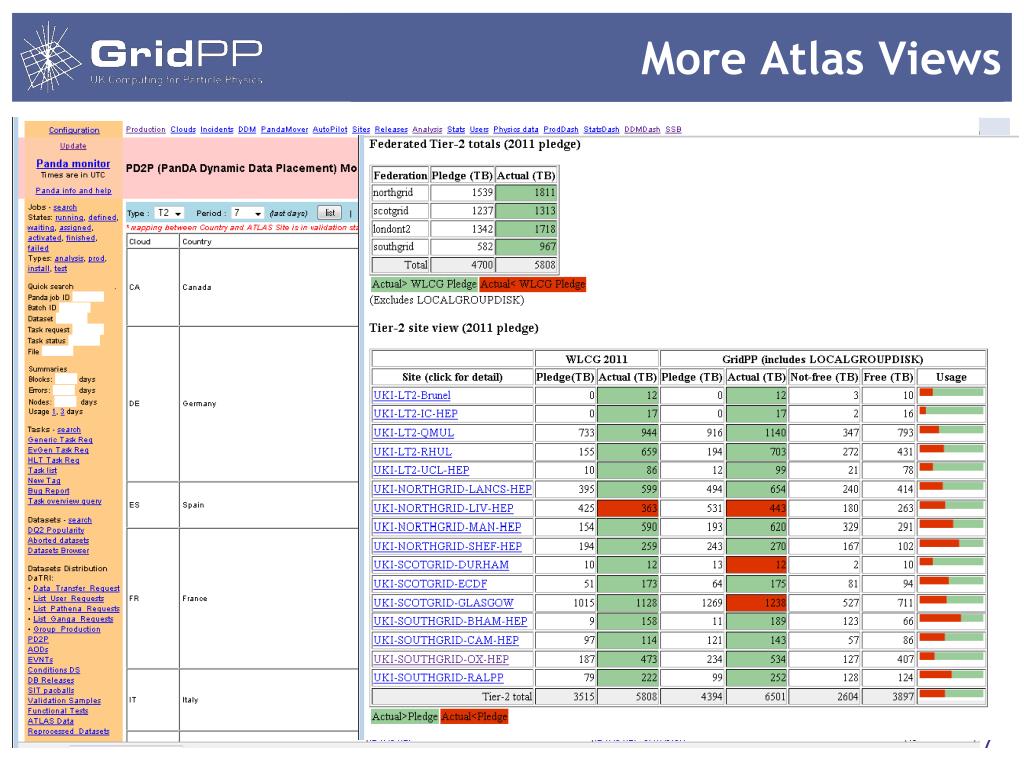Screen dimensions: 1024x768
Task: Open the Period dropdown showing 7
Action: [248, 213]
